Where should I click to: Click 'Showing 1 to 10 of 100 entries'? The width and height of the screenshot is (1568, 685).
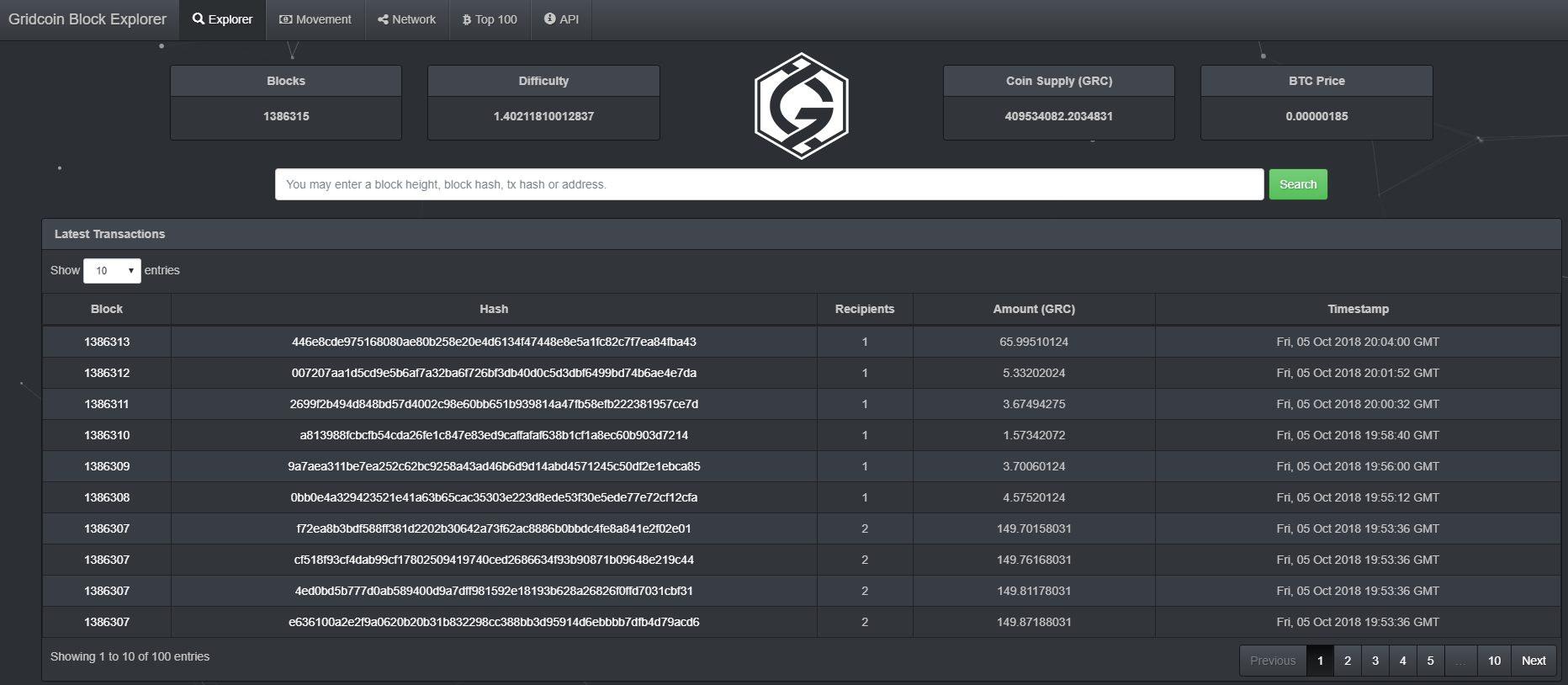coord(130,656)
